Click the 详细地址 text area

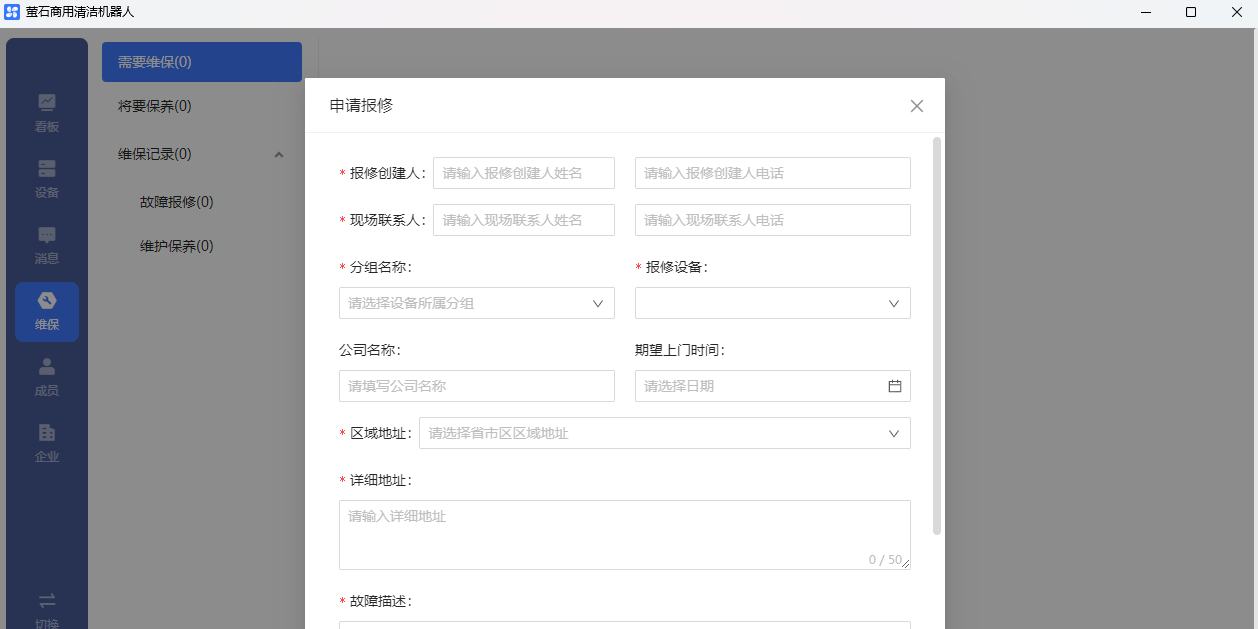pos(624,534)
